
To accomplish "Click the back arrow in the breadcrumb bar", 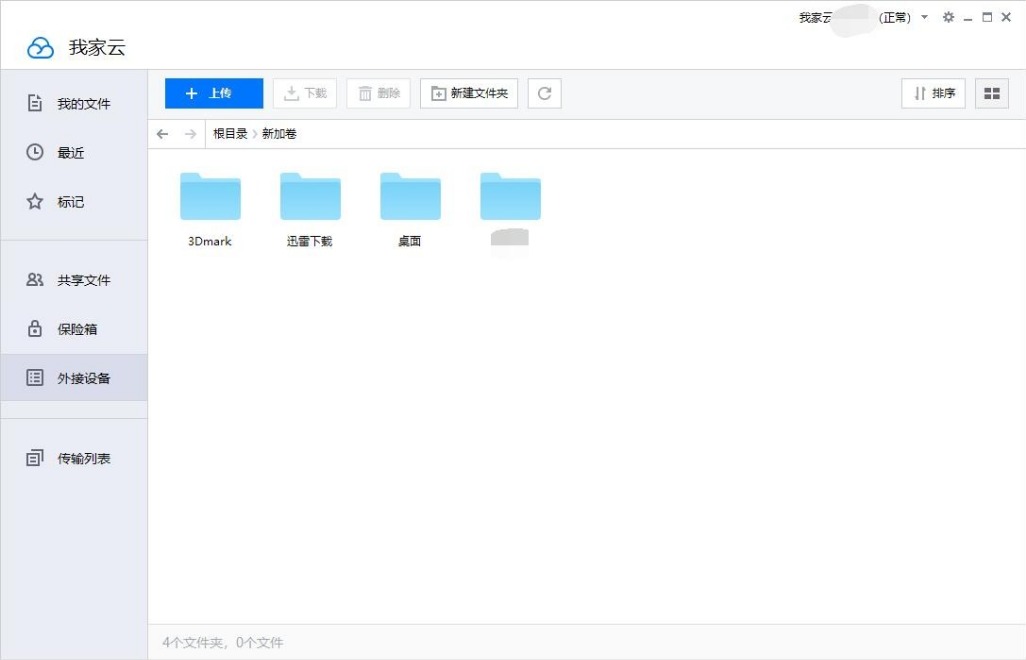I will pyautogui.click(x=162, y=133).
